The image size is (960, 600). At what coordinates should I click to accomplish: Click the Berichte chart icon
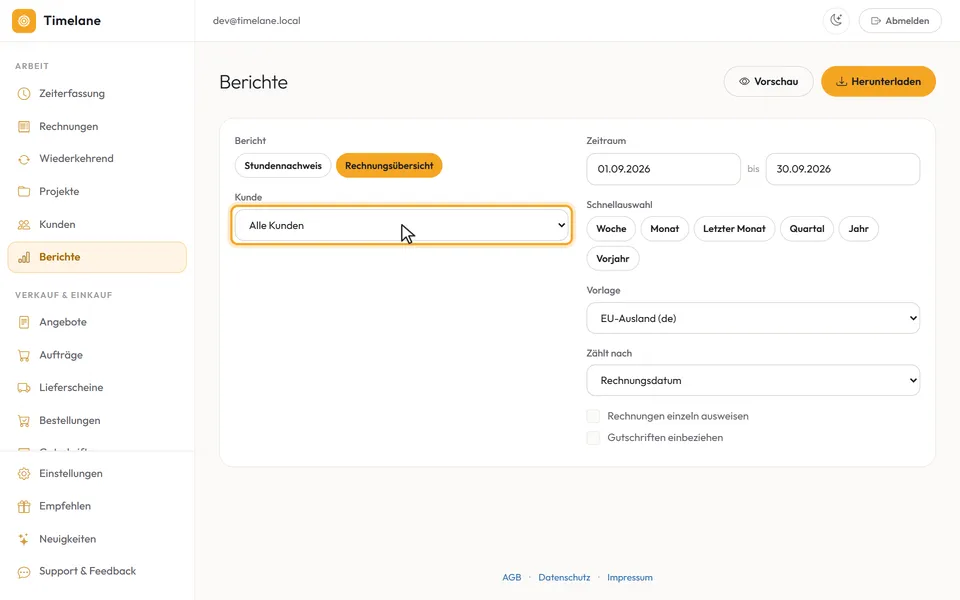point(24,257)
